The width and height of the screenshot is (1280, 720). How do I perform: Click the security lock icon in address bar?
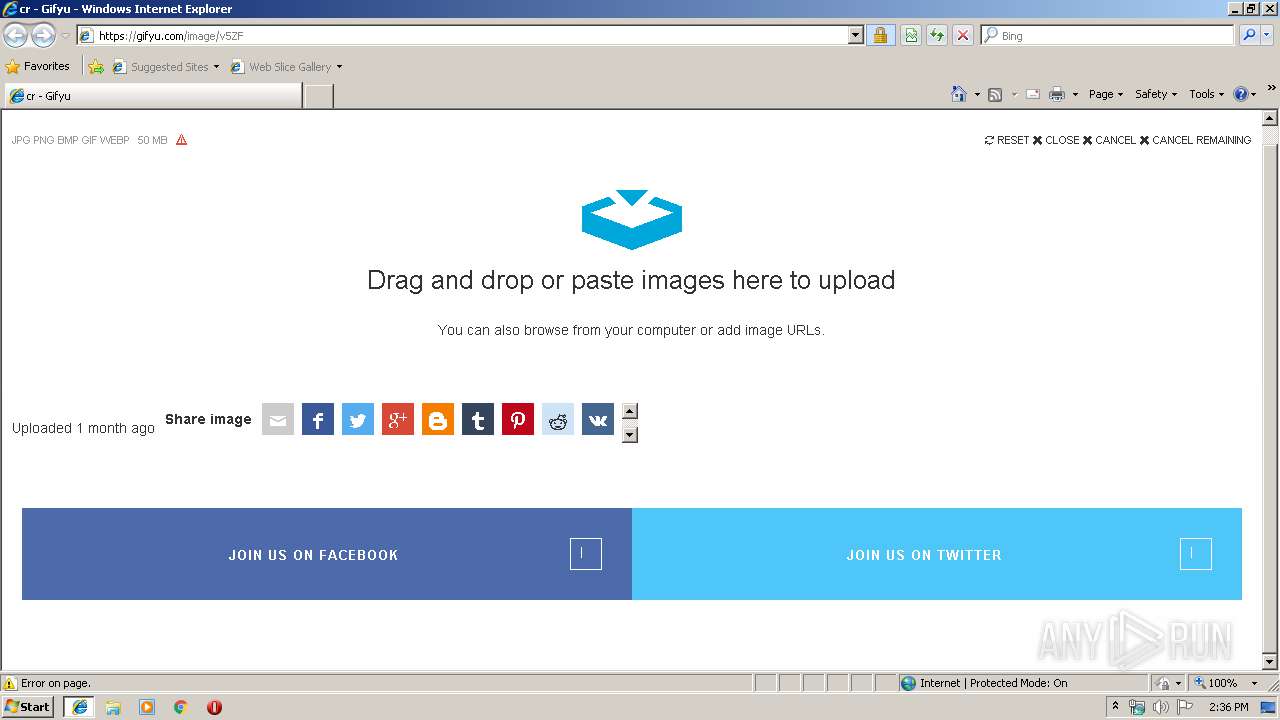[x=880, y=35]
